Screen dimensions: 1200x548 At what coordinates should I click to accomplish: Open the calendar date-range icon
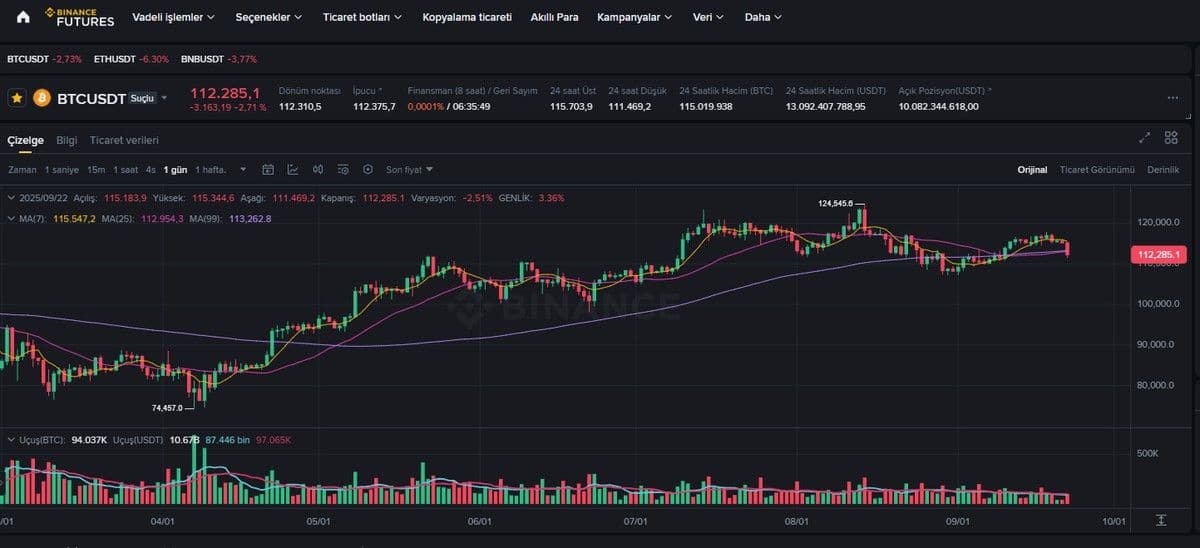click(x=268, y=169)
